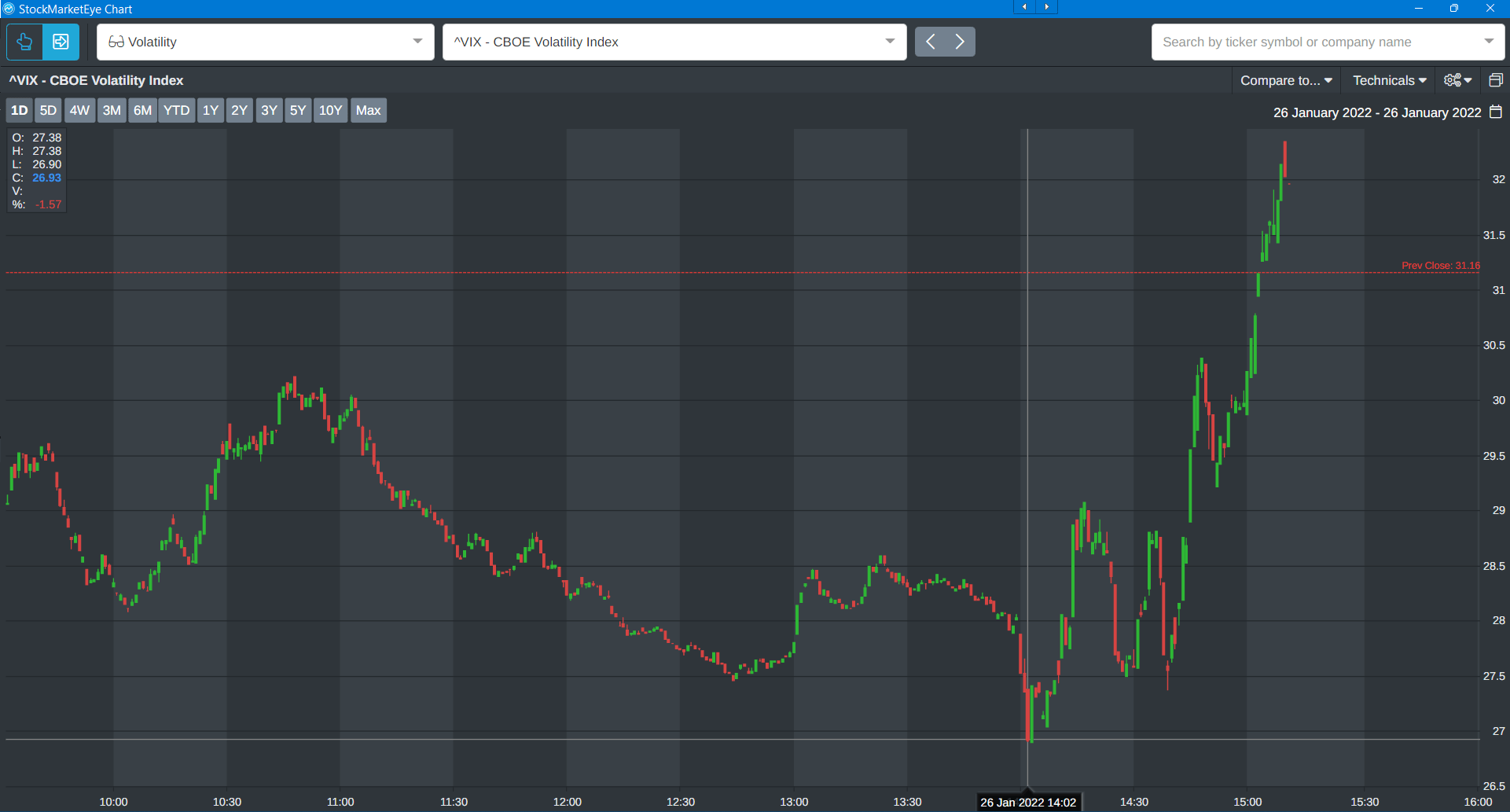Open the Volatility watchlist dropdown

click(266, 42)
